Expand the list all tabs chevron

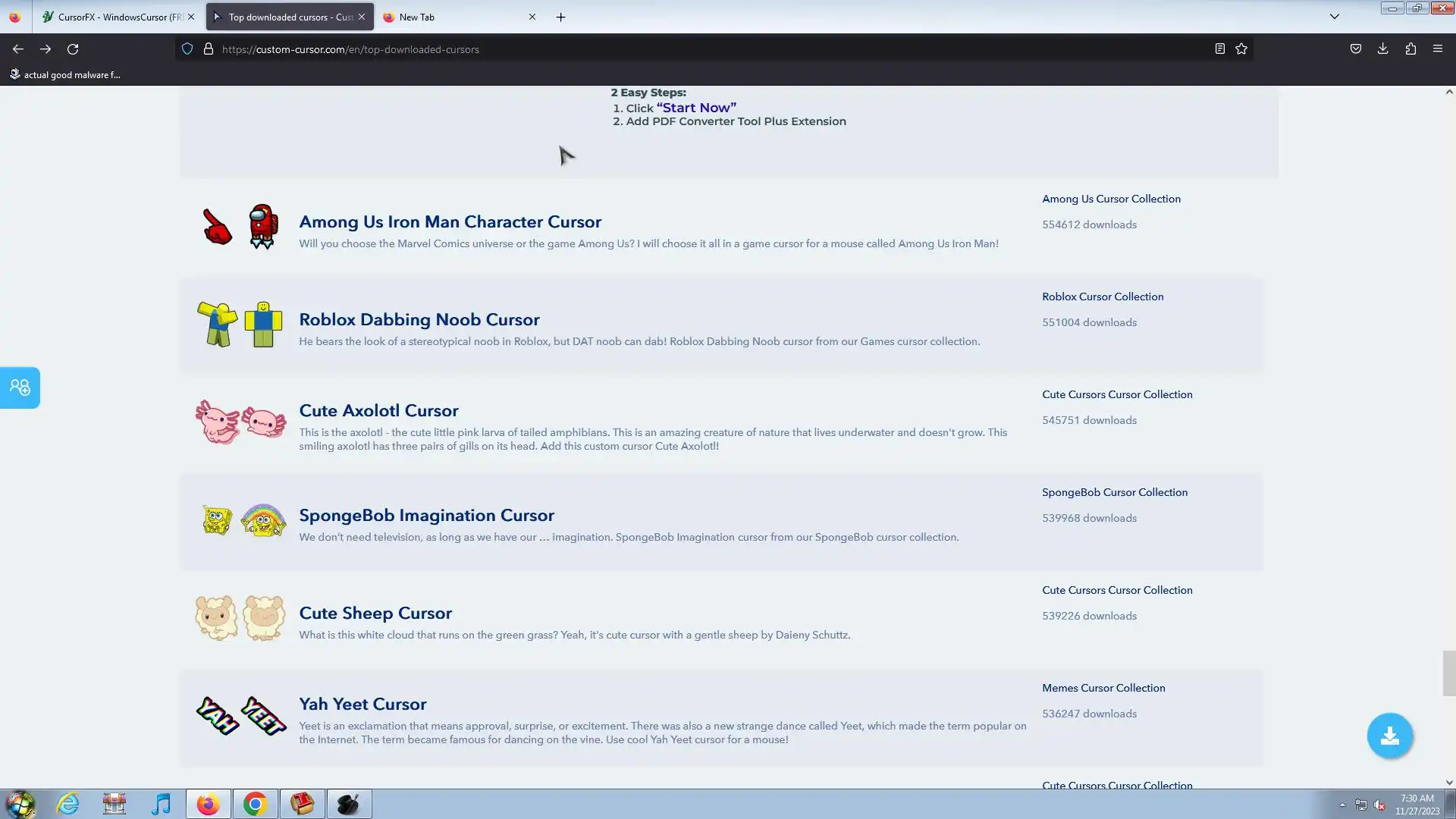click(1334, 17)
